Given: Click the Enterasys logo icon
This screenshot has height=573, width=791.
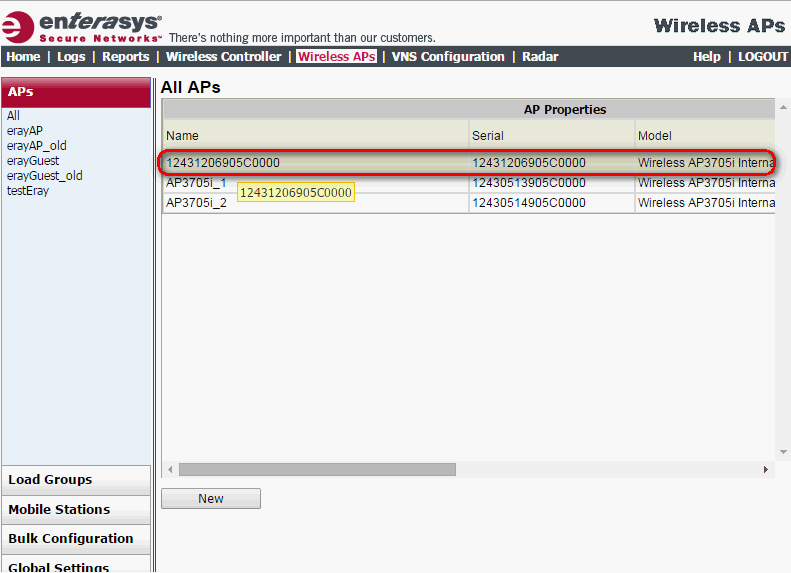Looking at the screenshot, I should 18,27.
